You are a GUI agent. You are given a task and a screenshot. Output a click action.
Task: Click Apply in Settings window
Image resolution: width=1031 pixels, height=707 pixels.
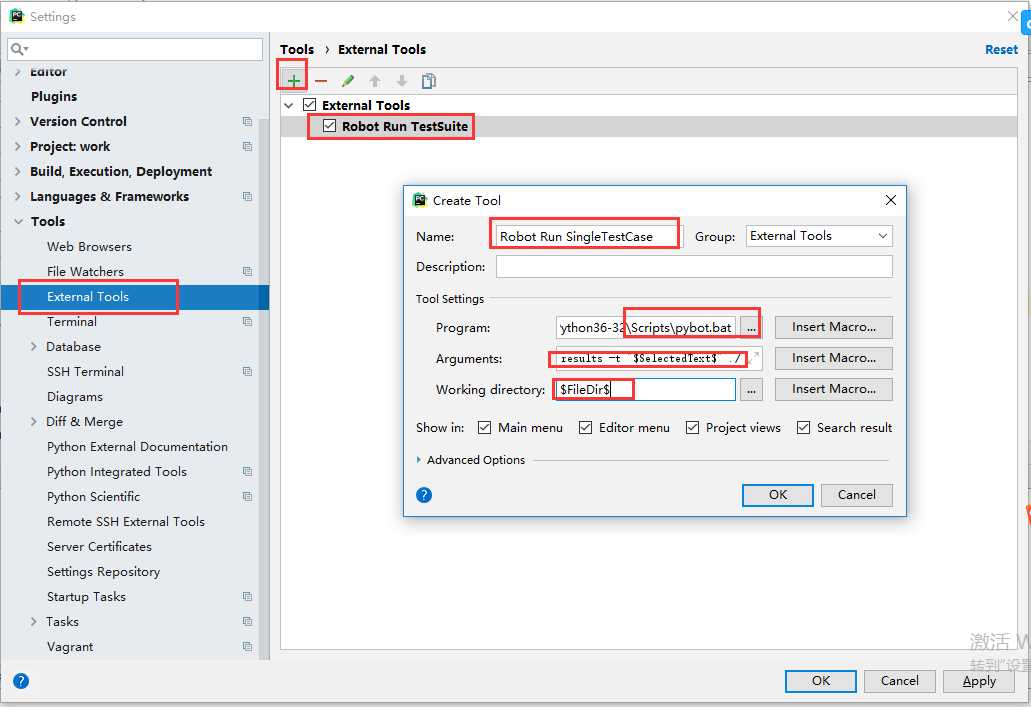point(978,681)
